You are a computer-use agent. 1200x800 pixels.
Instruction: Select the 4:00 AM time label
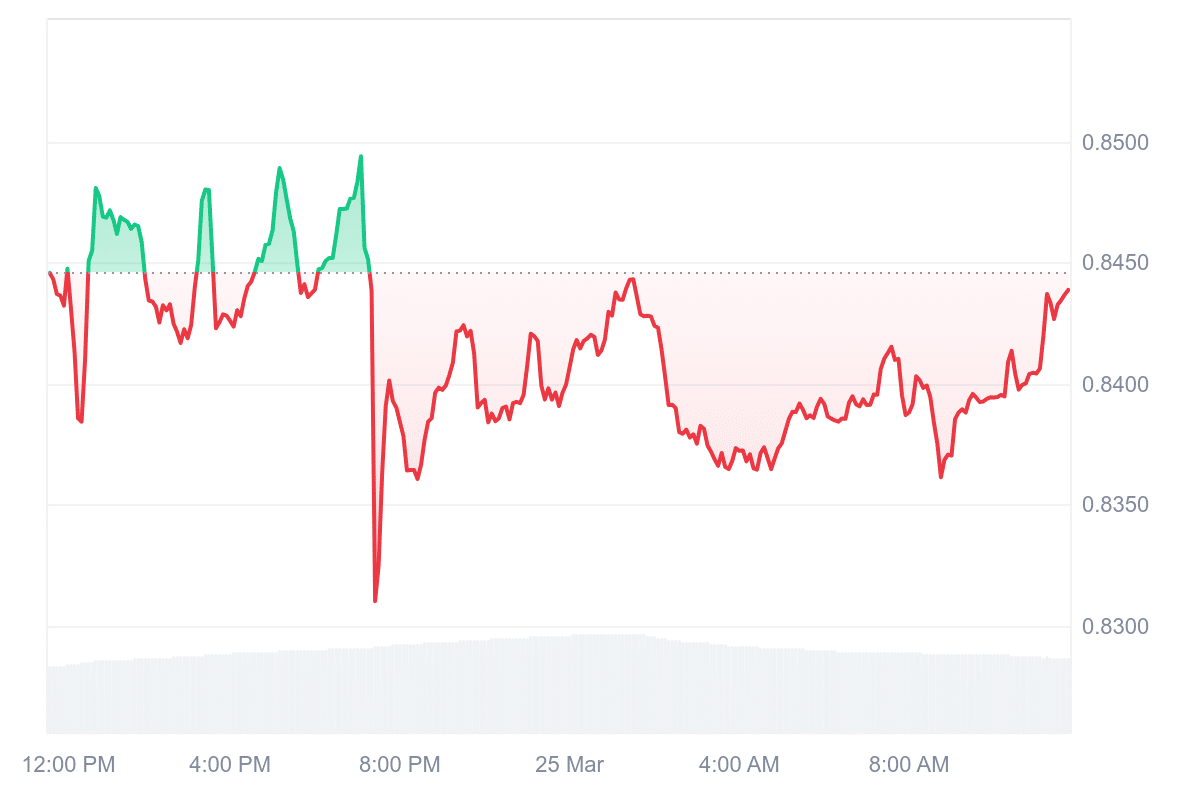pos(739,765)
